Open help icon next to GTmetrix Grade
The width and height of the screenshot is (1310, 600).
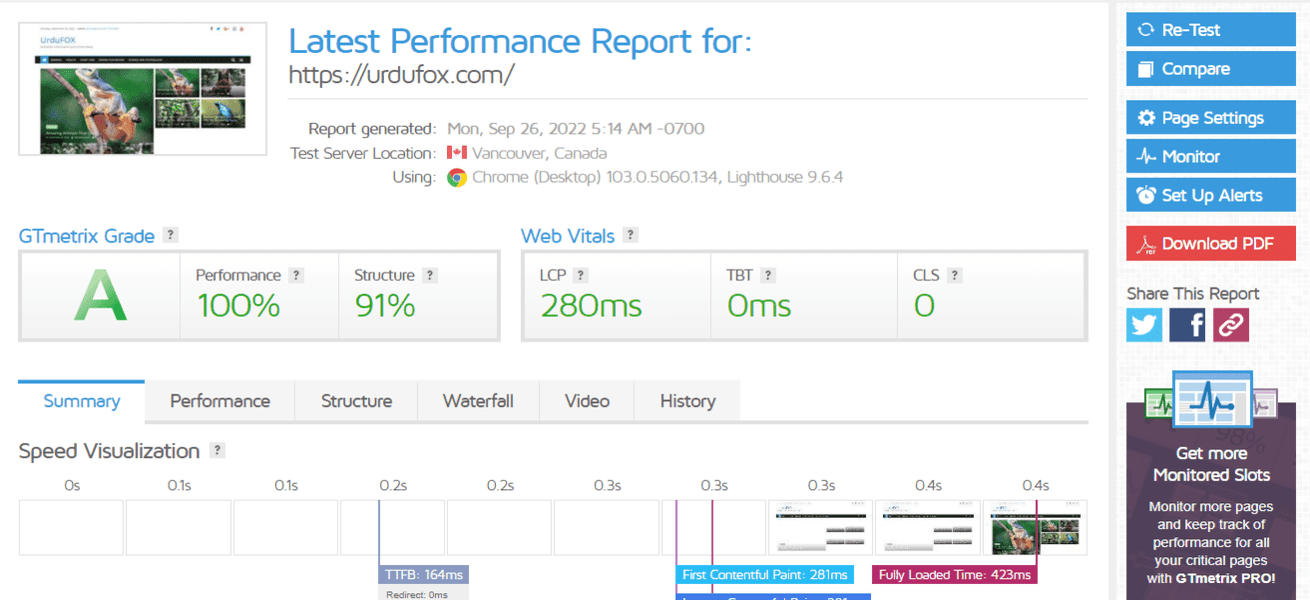pyautogui.click(x=171, y=235)
